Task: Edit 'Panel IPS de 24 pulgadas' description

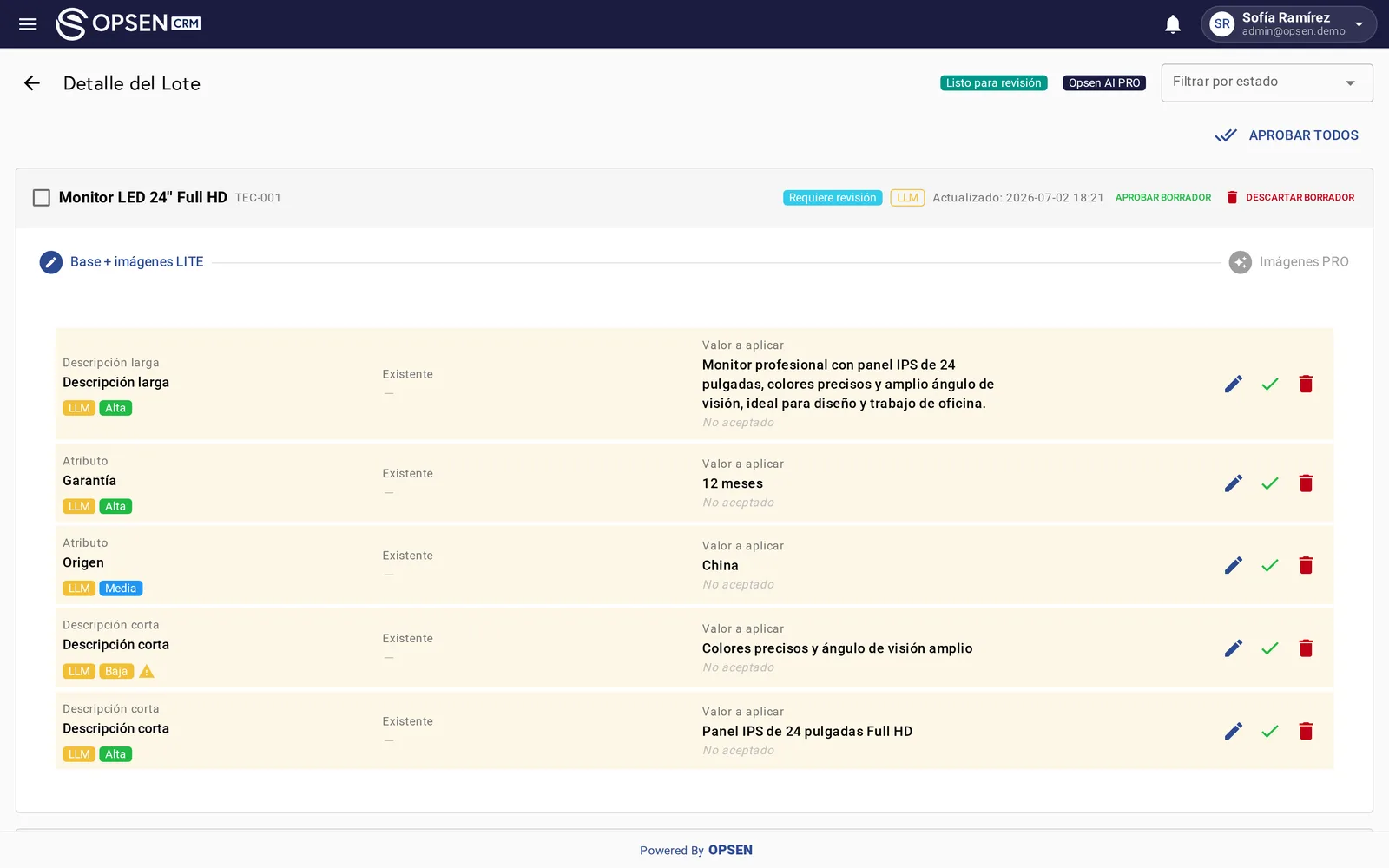Action: click(1234, 731)
